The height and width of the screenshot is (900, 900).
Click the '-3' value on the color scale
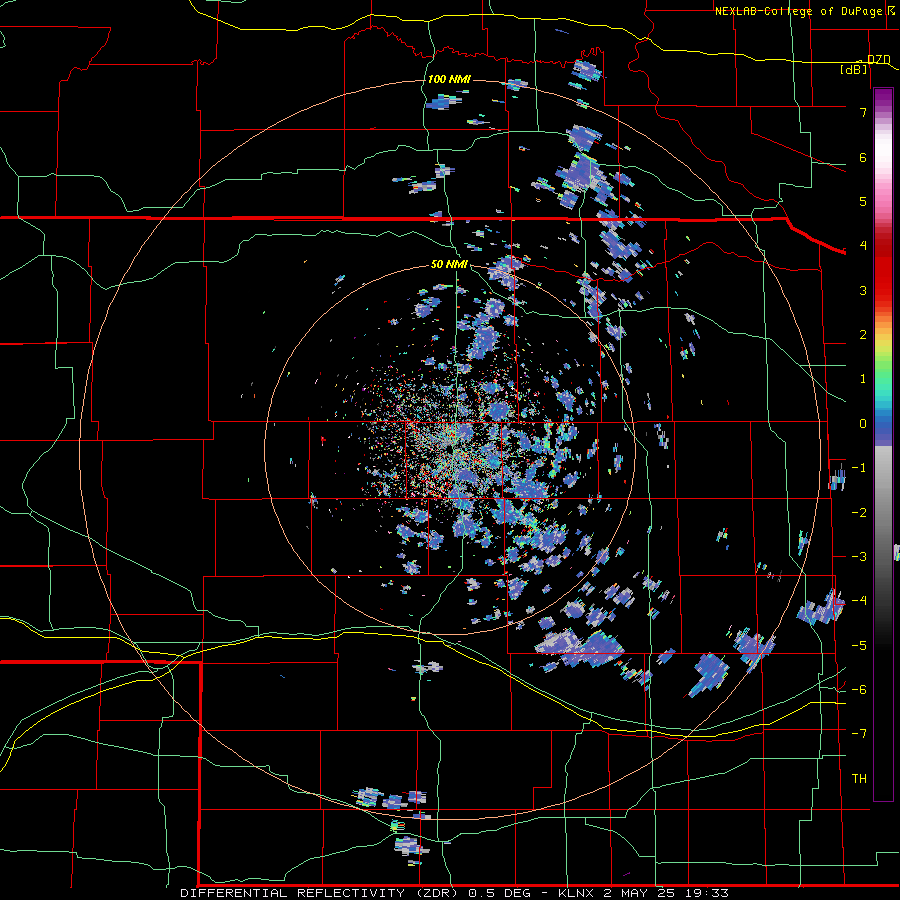[x=859, y=557]
